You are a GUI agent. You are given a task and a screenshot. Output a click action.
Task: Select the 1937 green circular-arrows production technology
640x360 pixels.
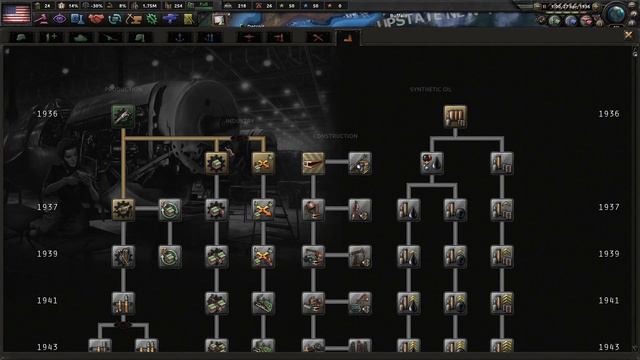click(x=170, y=209)
